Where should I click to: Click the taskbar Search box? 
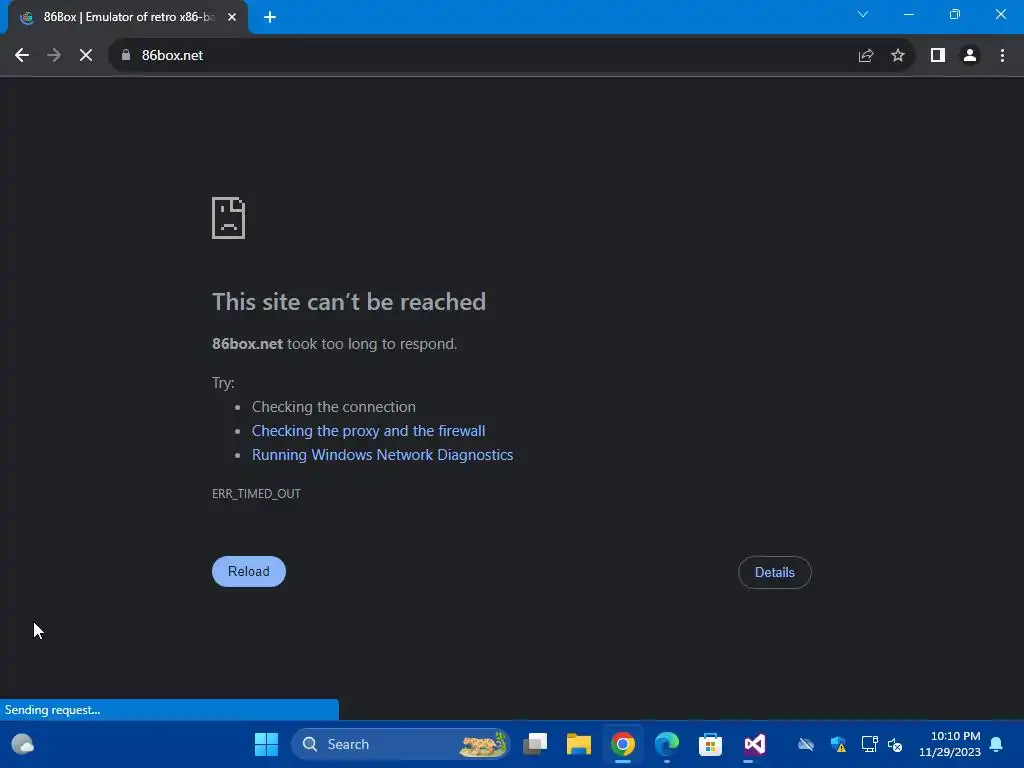click(400, 744)
